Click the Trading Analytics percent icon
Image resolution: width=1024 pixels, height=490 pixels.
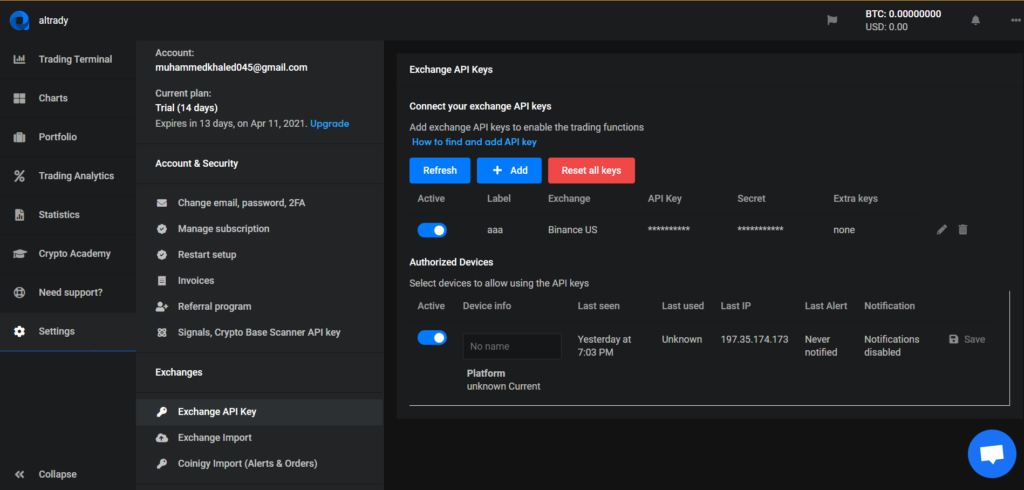pos(19,176)
